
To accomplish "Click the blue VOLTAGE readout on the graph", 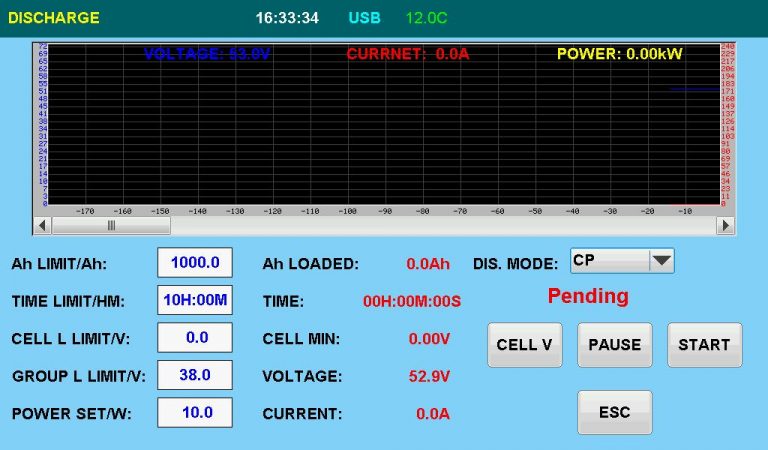I will click(207, 54).
